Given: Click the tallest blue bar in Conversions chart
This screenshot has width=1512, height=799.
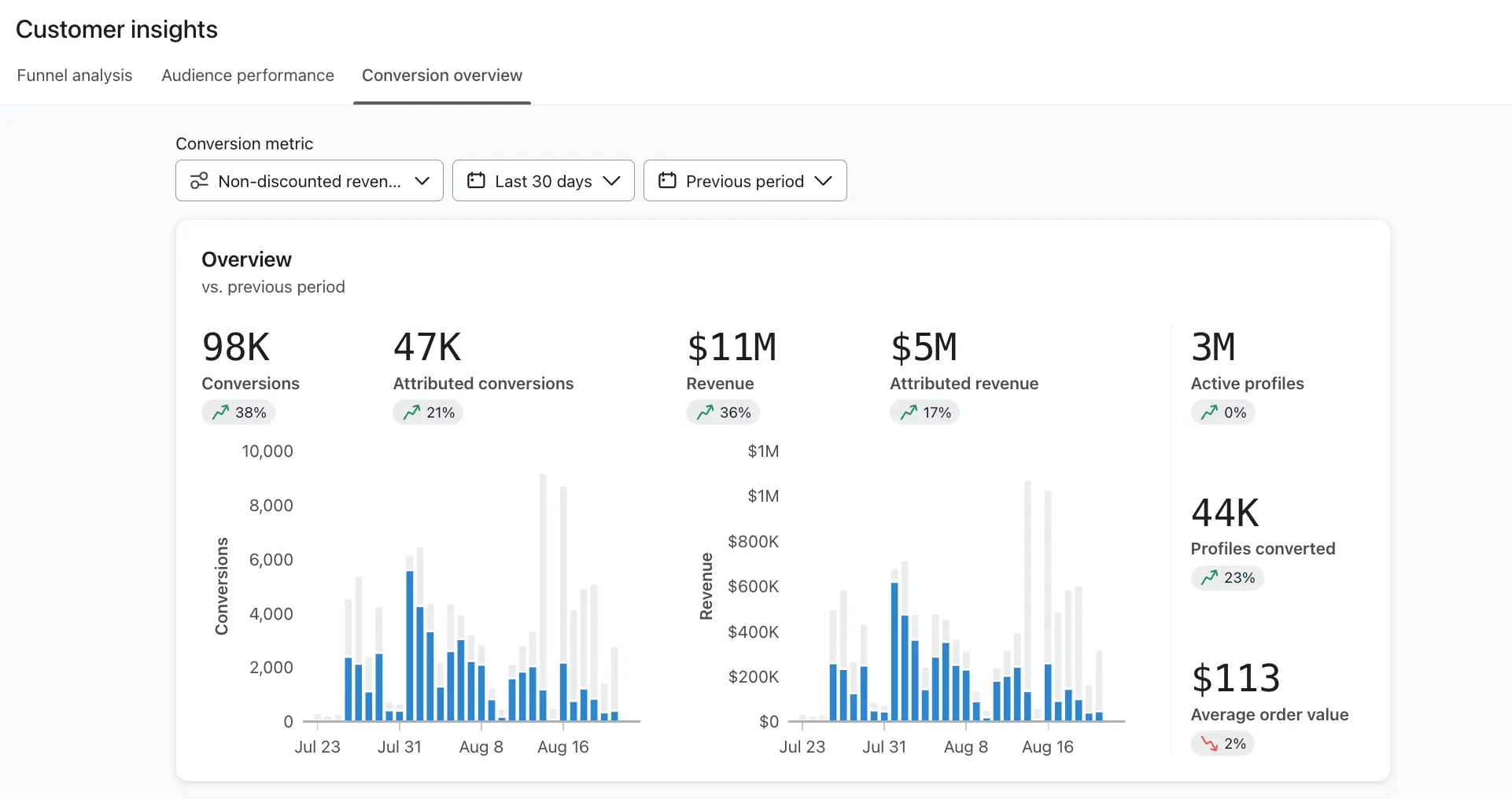Looking at the screenshot, I should pos(410,645).
